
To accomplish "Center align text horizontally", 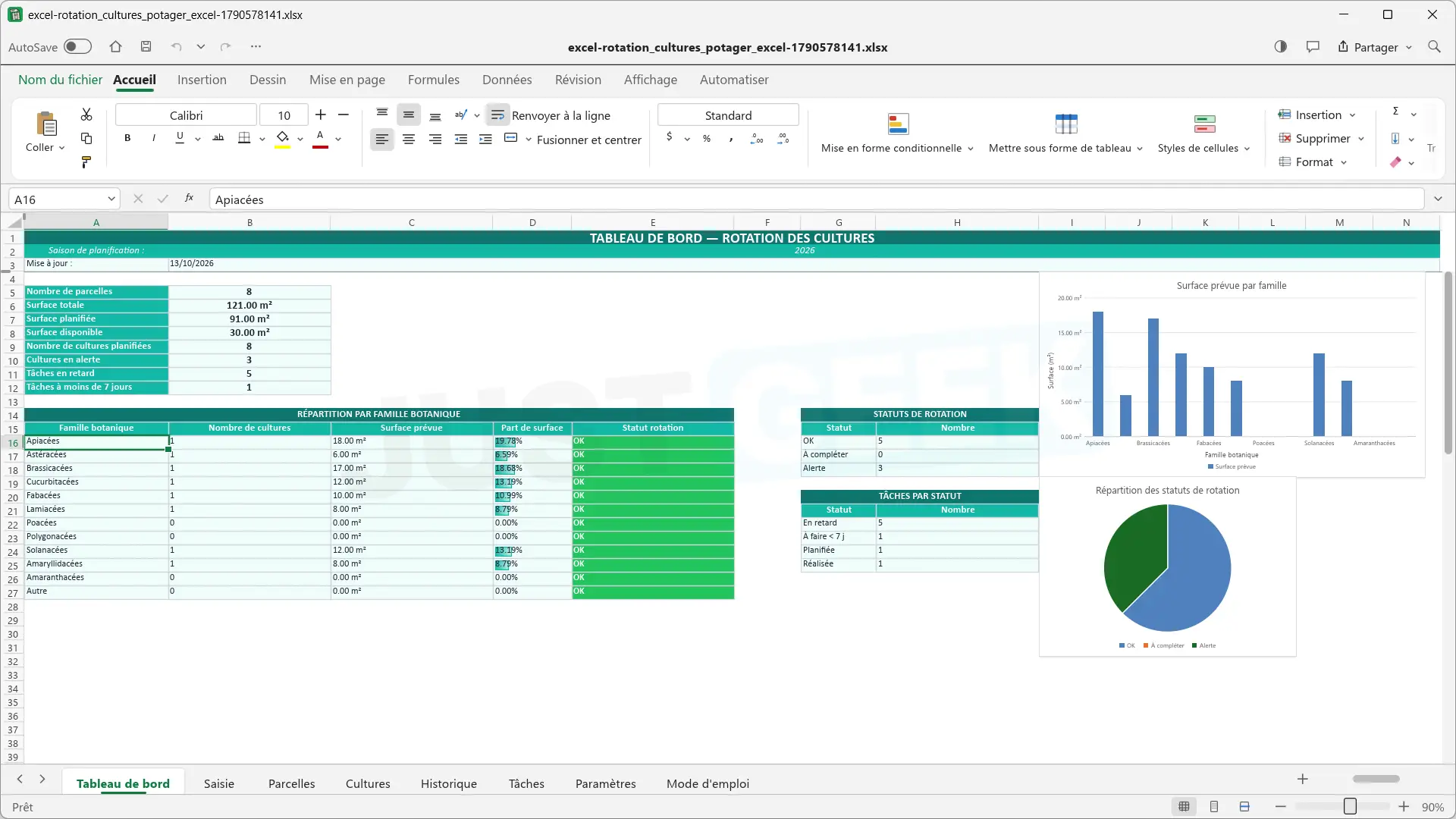I will (409, 140).
